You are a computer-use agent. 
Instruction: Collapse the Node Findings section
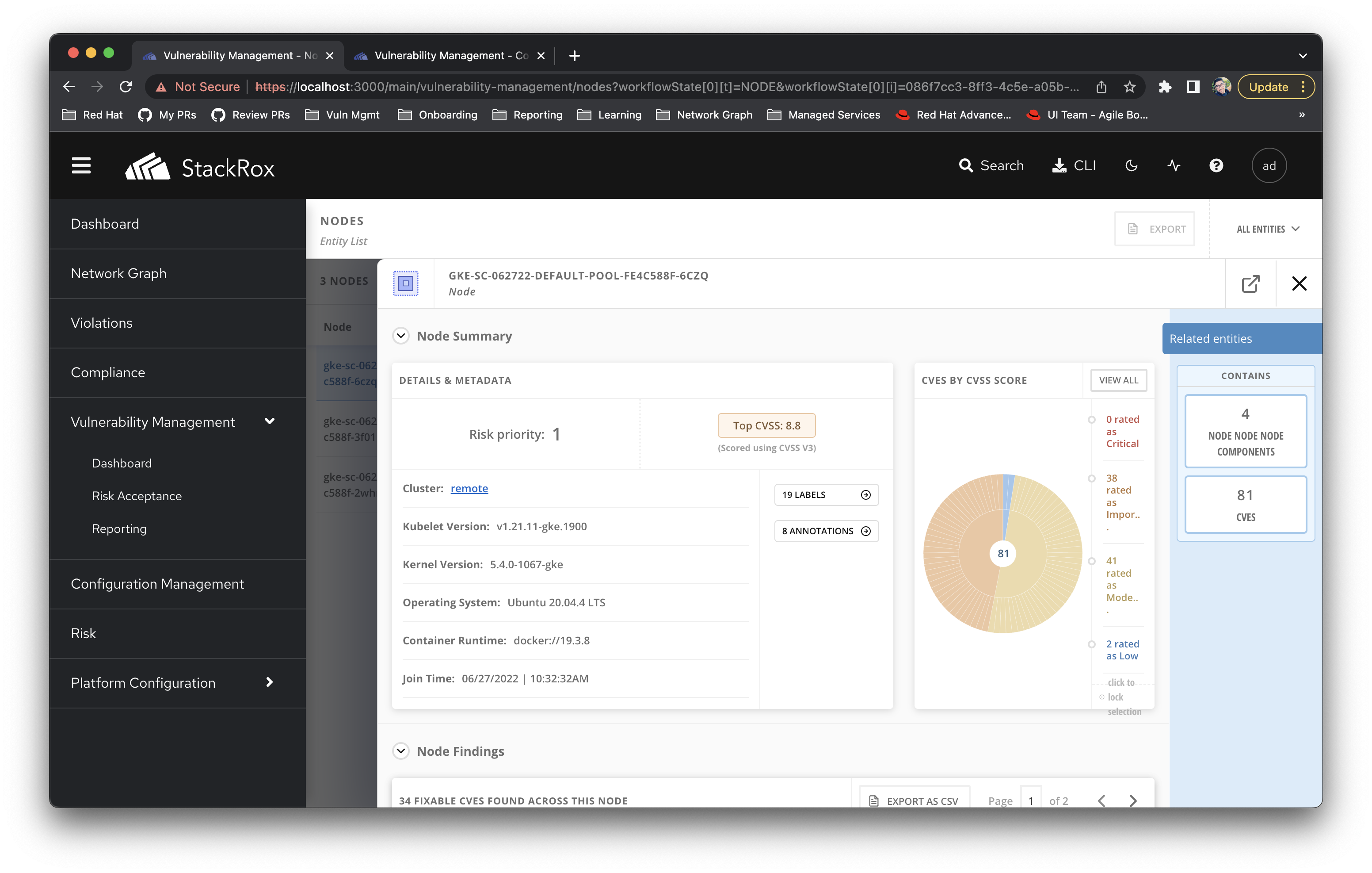[x=401, y=751]
